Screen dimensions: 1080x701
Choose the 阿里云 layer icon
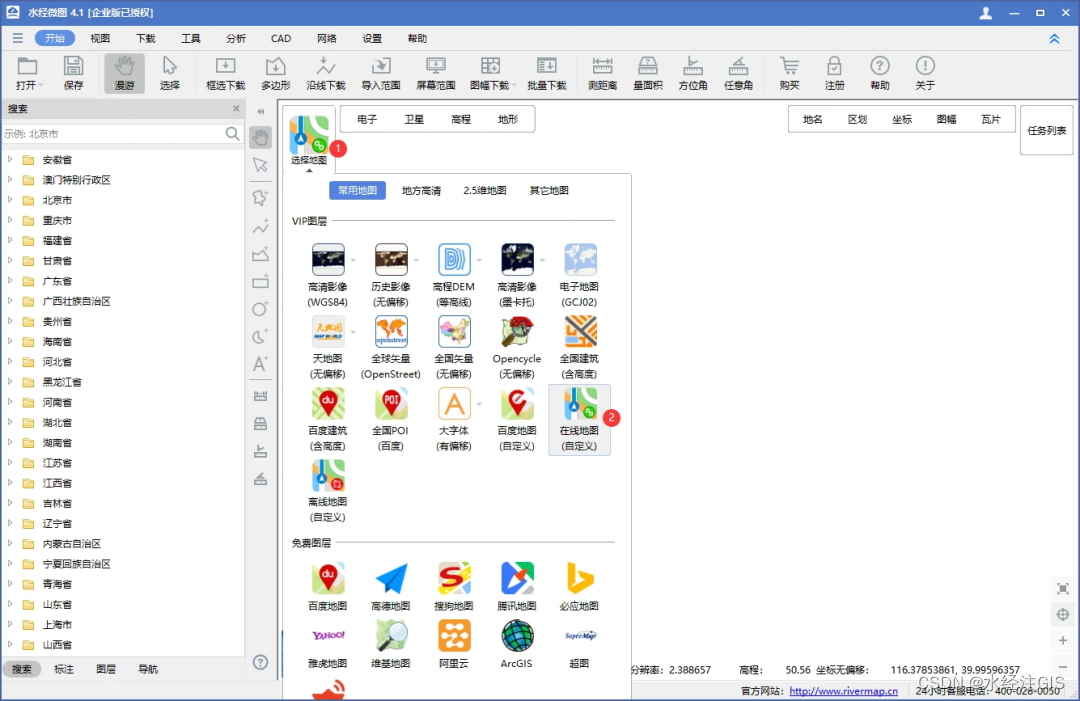pos(454,644)
